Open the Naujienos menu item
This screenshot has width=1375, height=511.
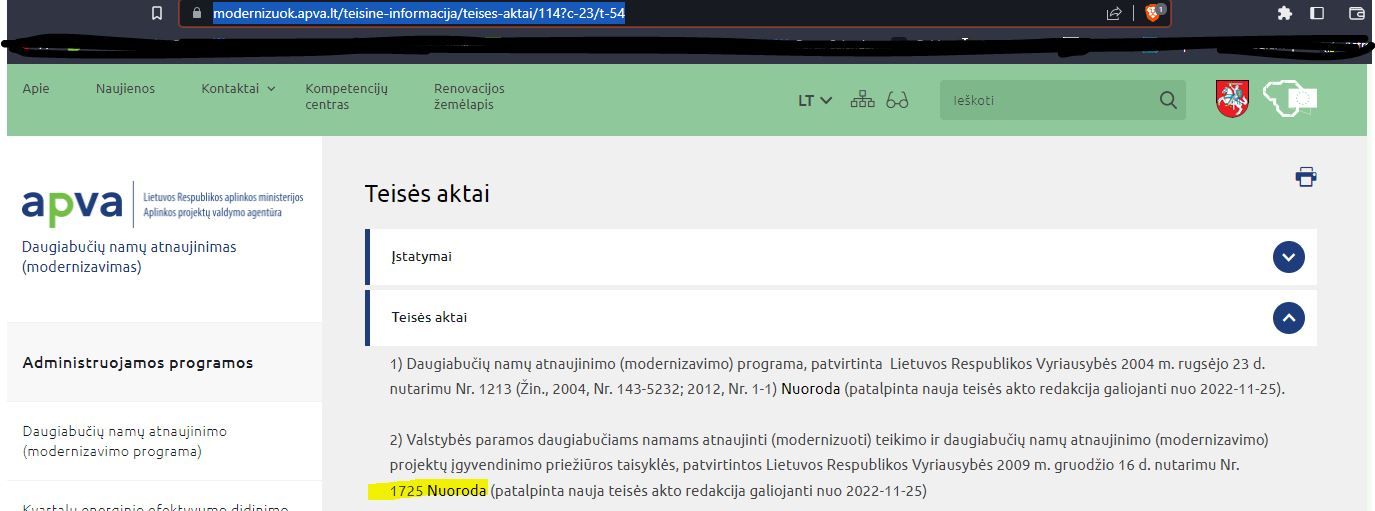(125, 88)
